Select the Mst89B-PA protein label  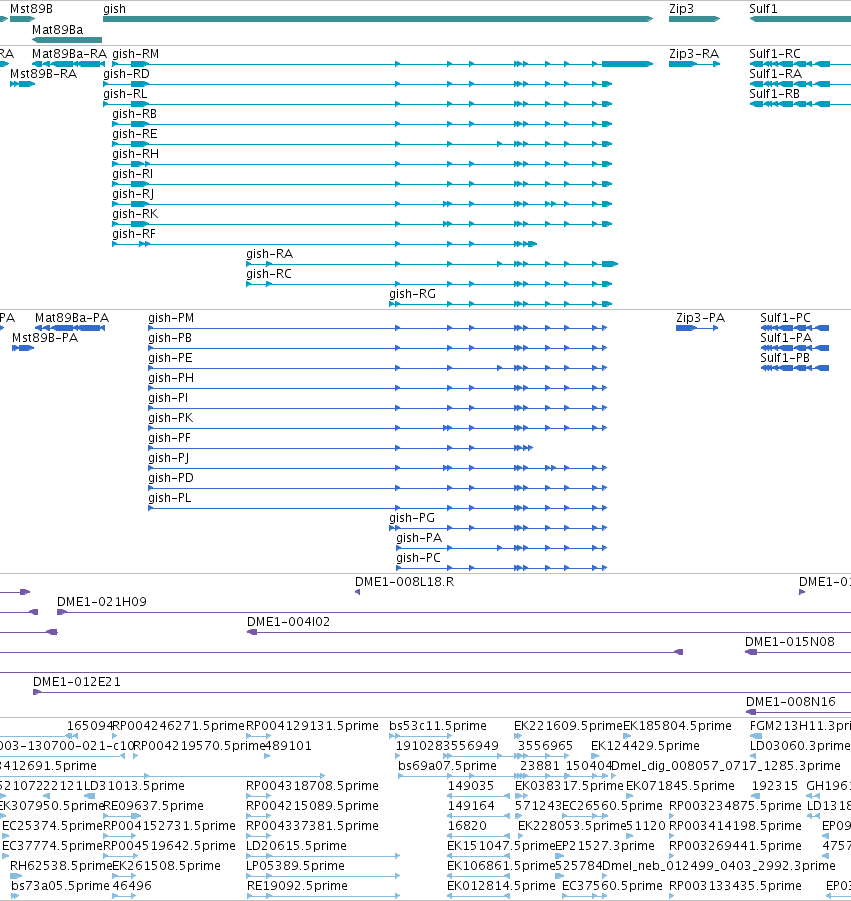click(45, 338)
